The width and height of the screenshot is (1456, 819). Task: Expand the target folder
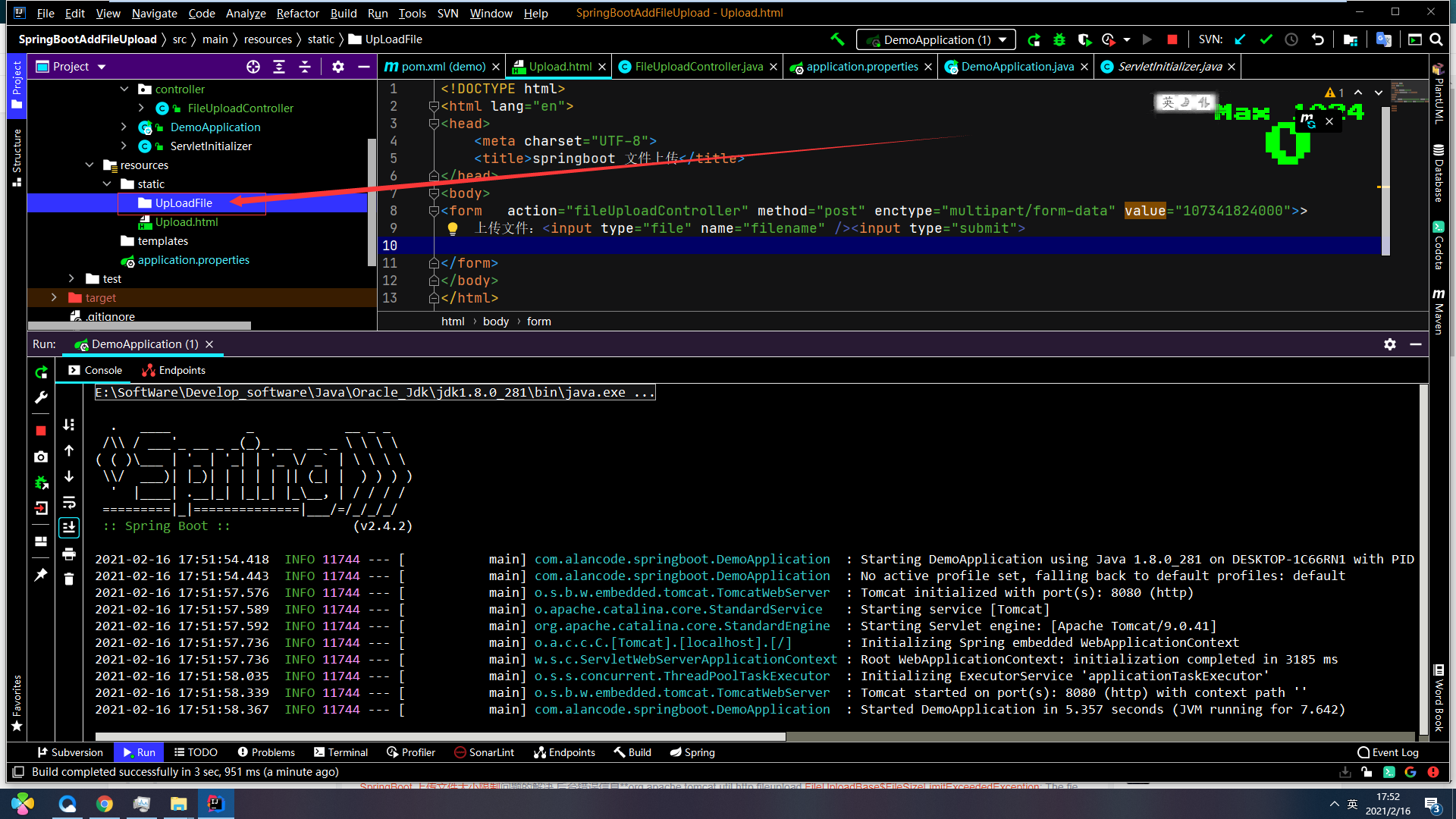click(54, 297)
